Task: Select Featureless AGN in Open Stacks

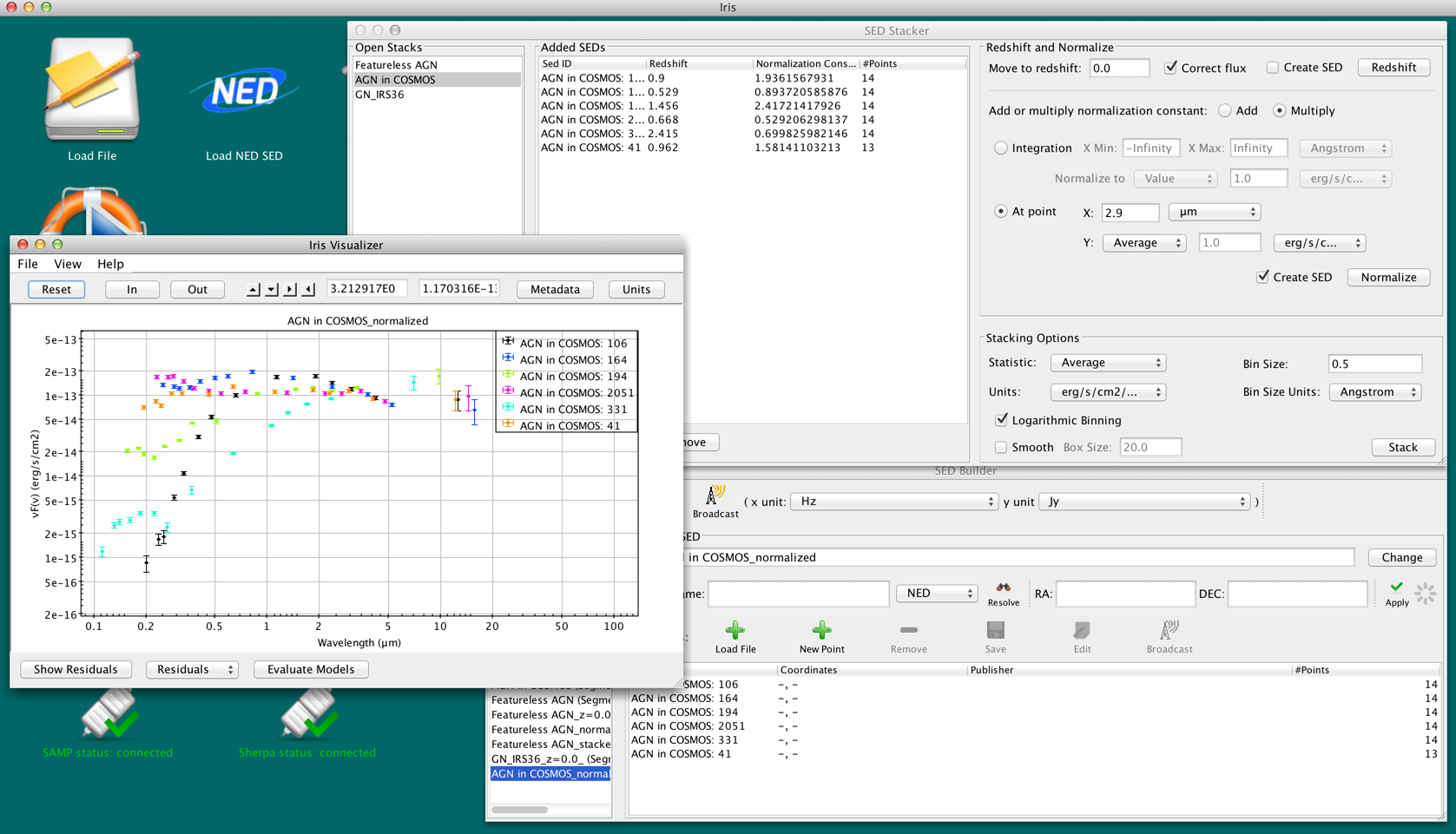Action: [x=437, y=65]
